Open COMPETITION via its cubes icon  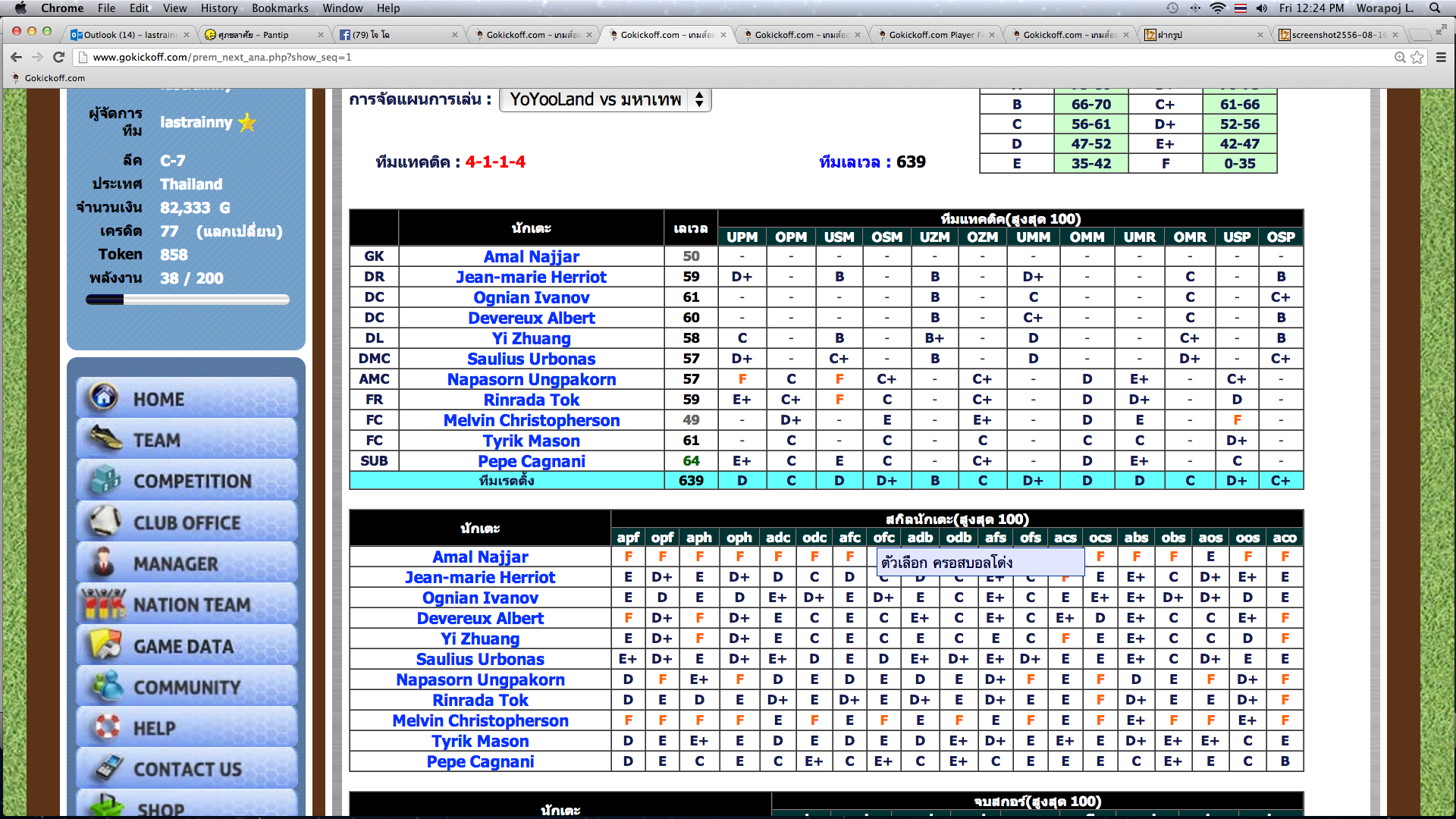105,480
